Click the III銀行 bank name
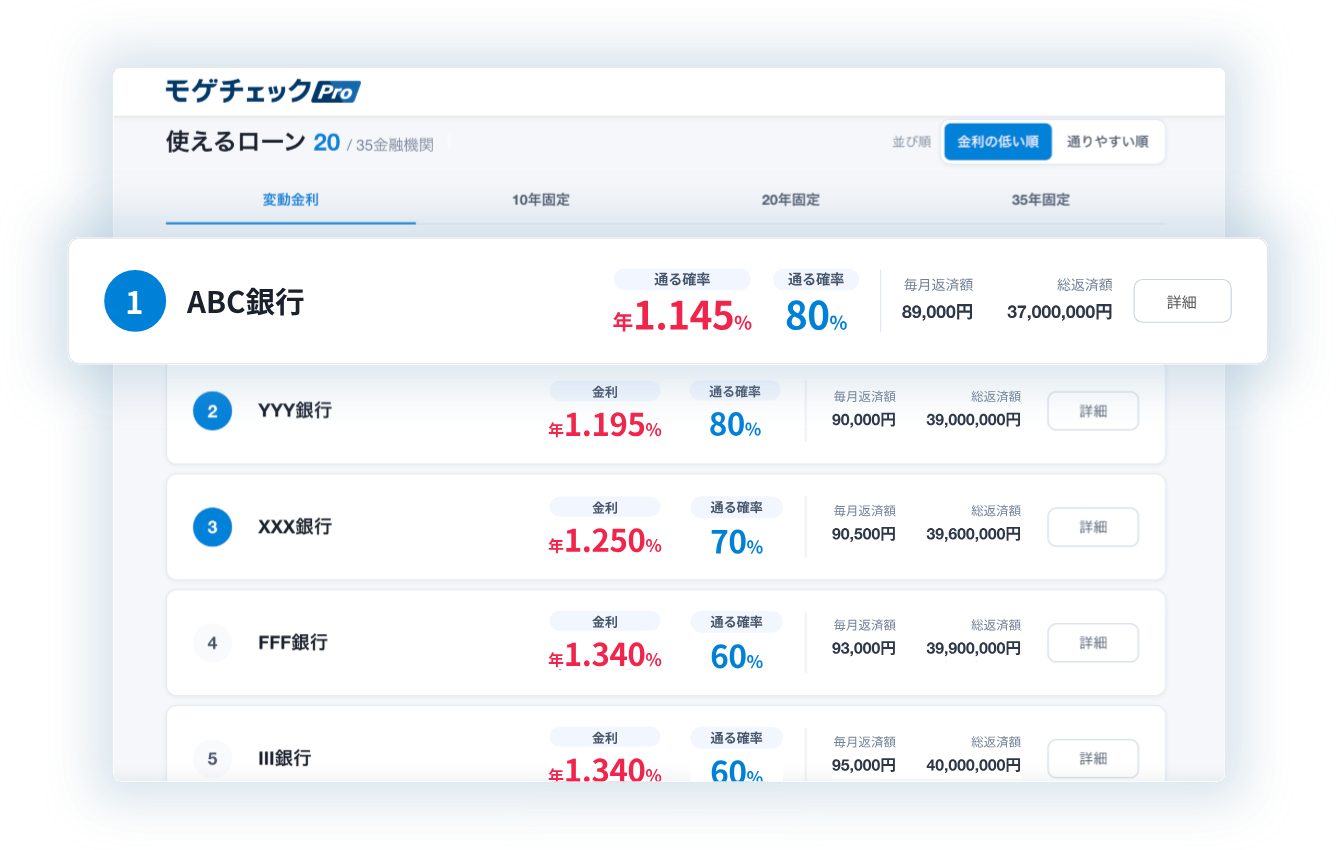The image size is (1336, 850). (x=285, y=759)
